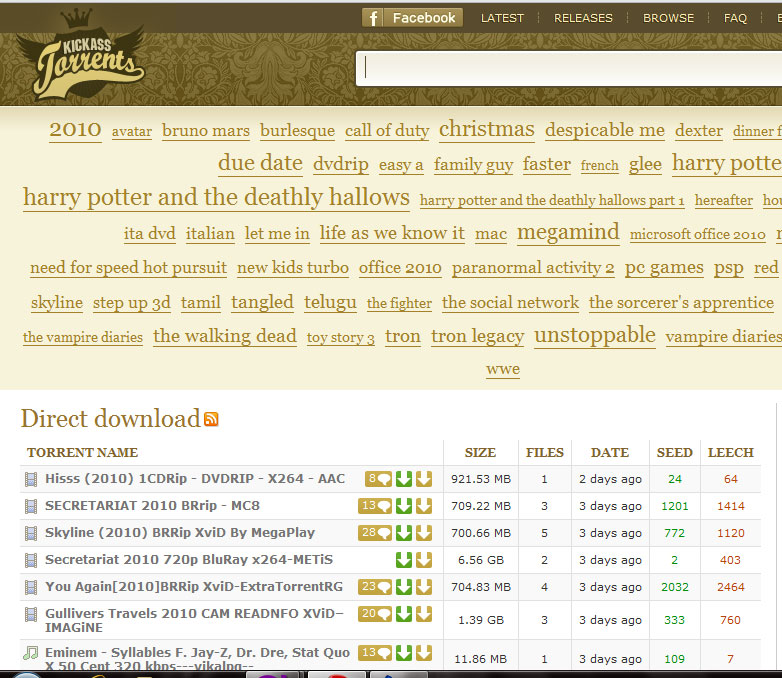782x678 pixels.
Task: Open 28 comments for Skyline (2010) BRRip
Action: [x=375, y=533]
